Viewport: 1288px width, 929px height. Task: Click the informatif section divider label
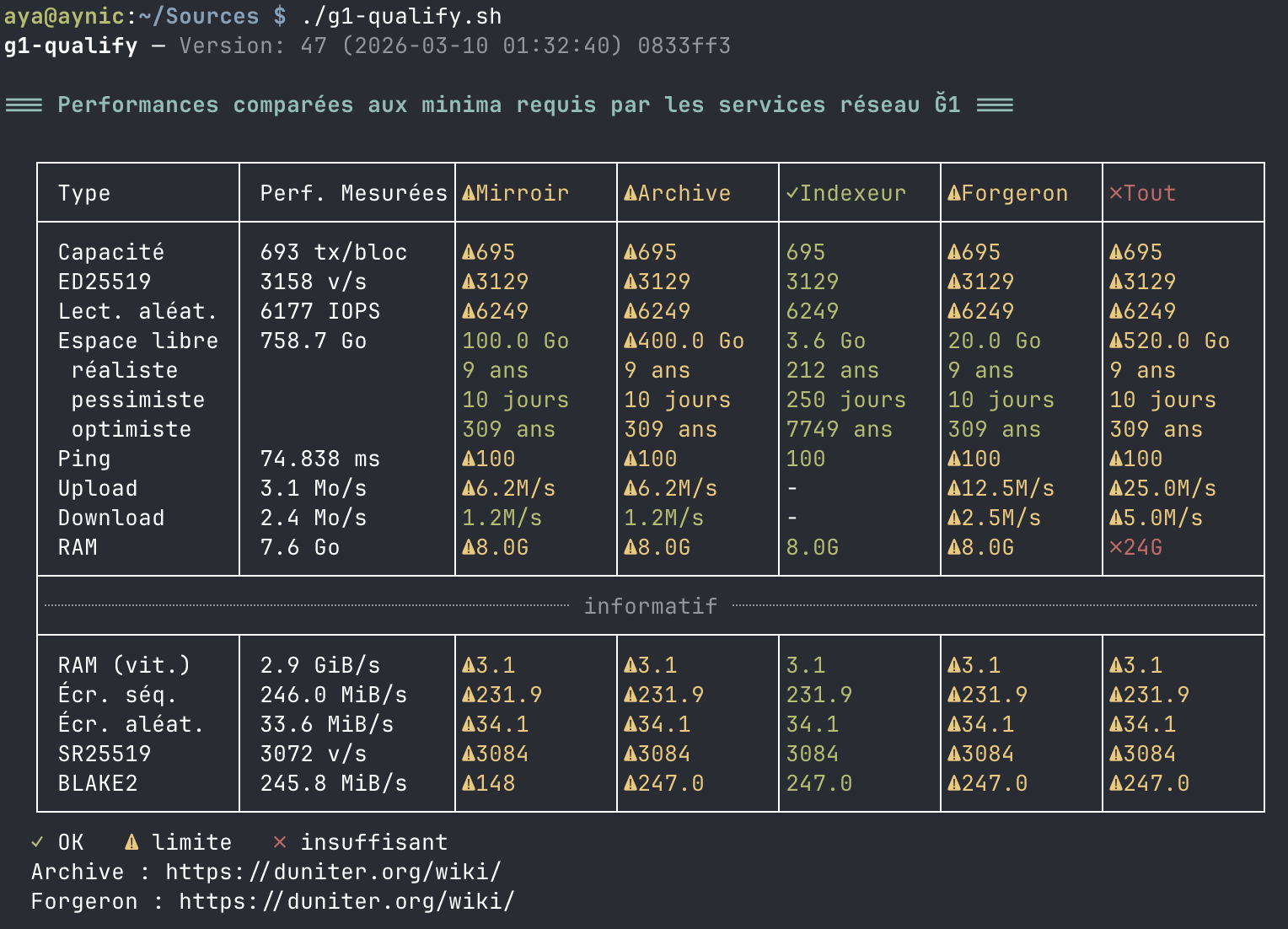pos(650,606)
